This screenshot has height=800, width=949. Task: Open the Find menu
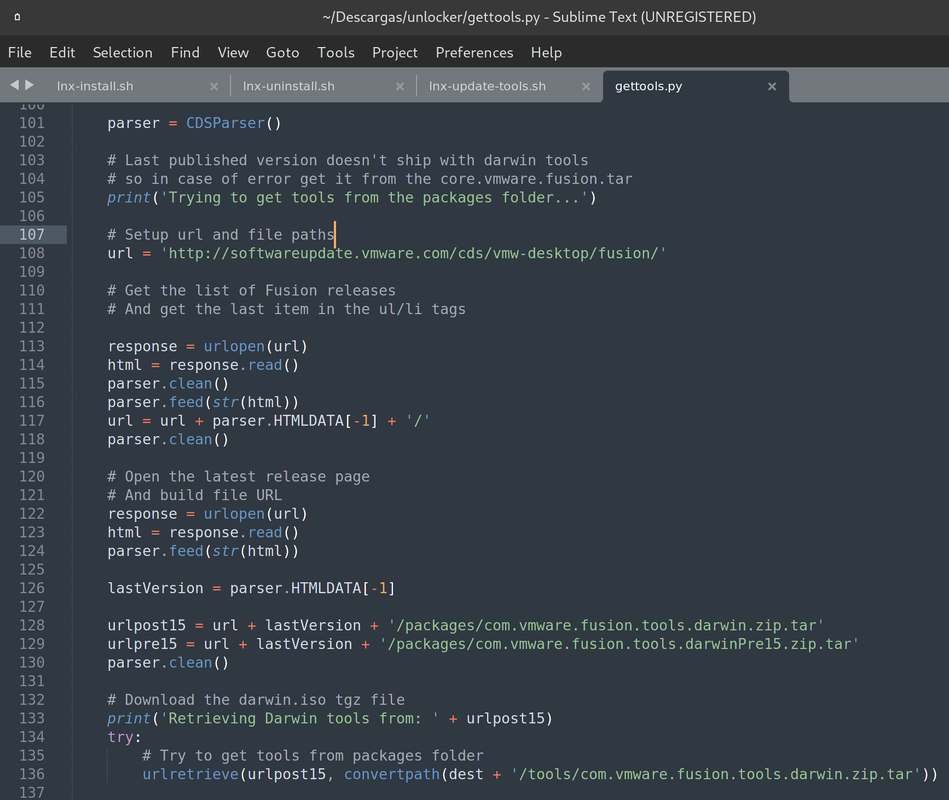coord(185,53)
